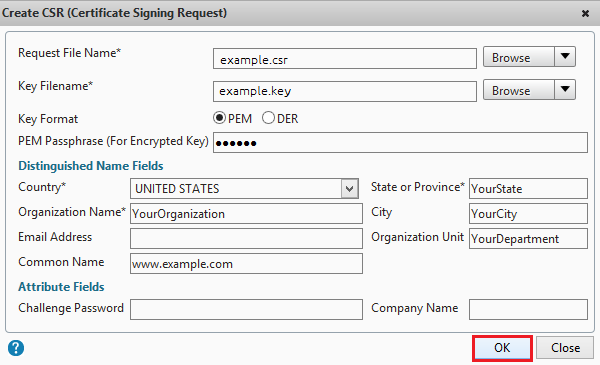The height and width of the screenshot is (365, 600).
Task: Click the Close button
Action: [x=565, y=347]
